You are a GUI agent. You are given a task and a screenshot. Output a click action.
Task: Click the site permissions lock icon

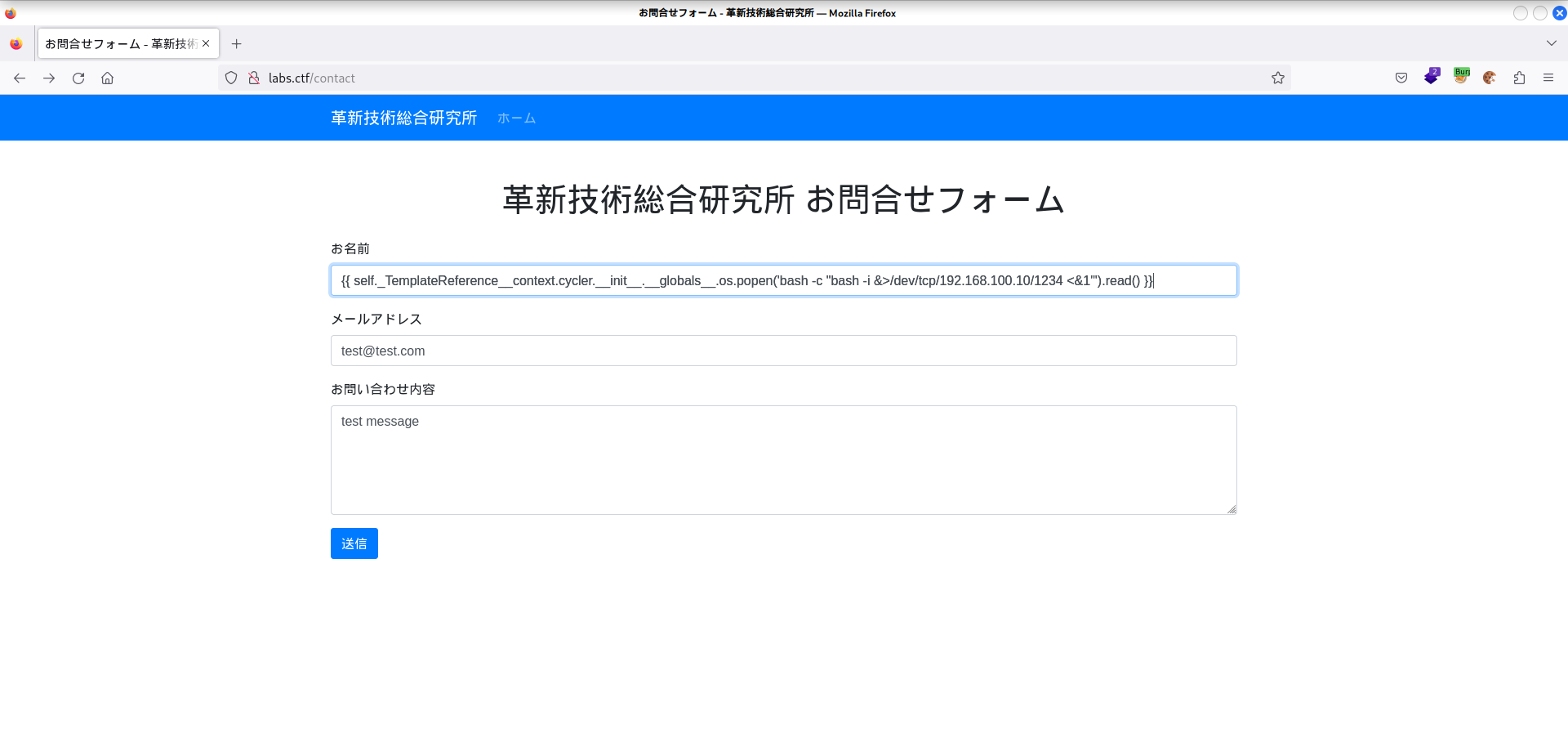254,77
